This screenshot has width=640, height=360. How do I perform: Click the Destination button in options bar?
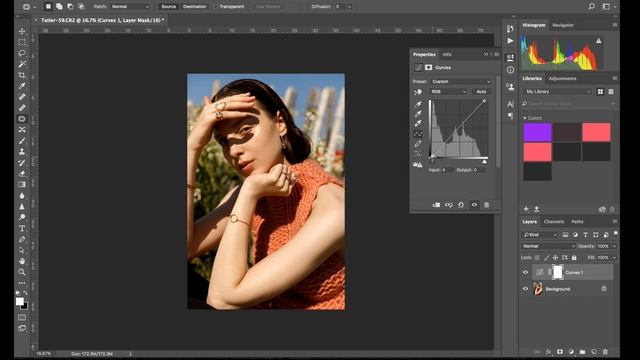(x=195, y=7)
